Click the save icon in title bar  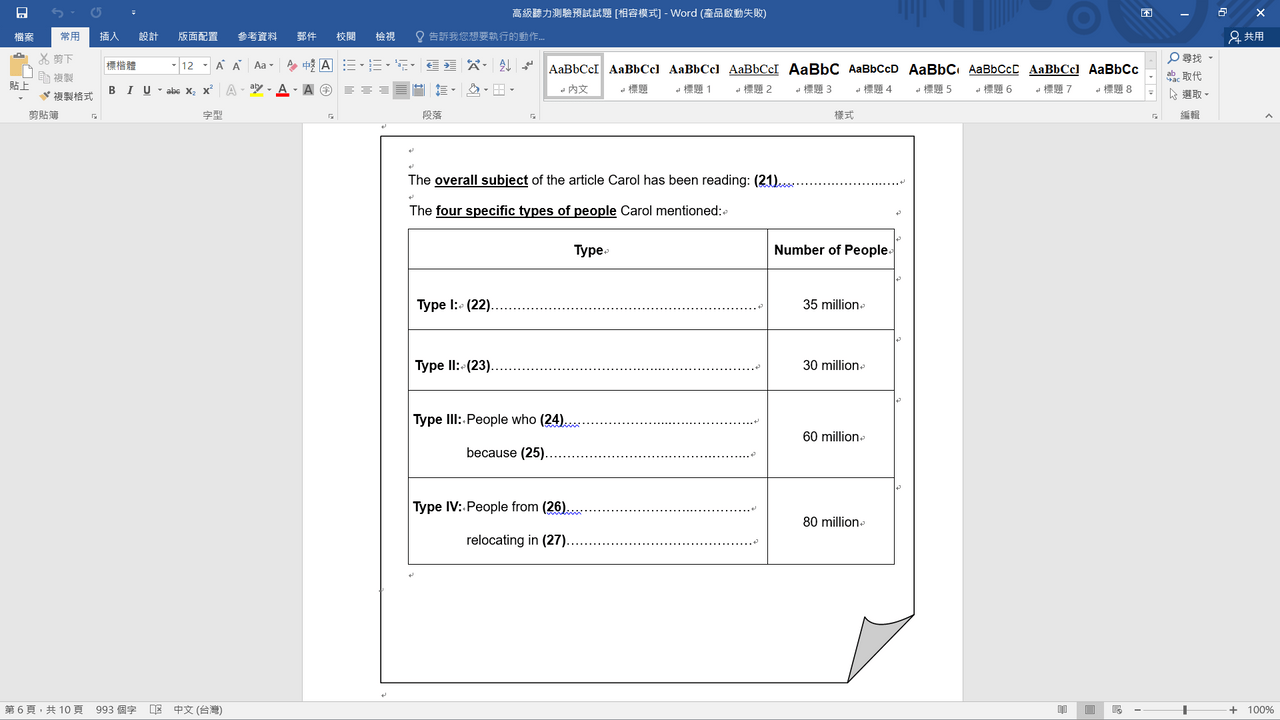coord(22,13)
